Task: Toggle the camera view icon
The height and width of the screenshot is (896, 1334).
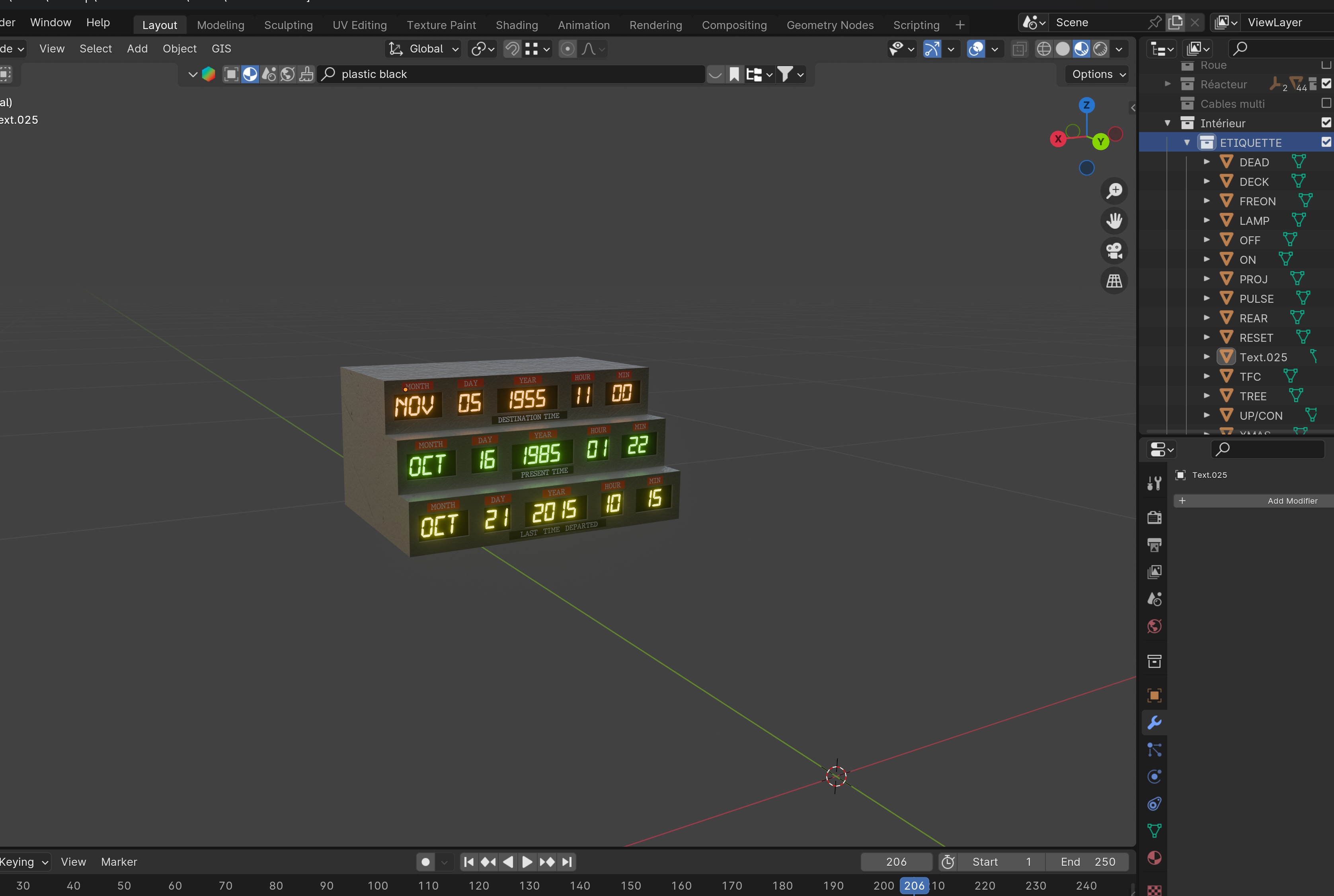Action: click(1114, 251)
